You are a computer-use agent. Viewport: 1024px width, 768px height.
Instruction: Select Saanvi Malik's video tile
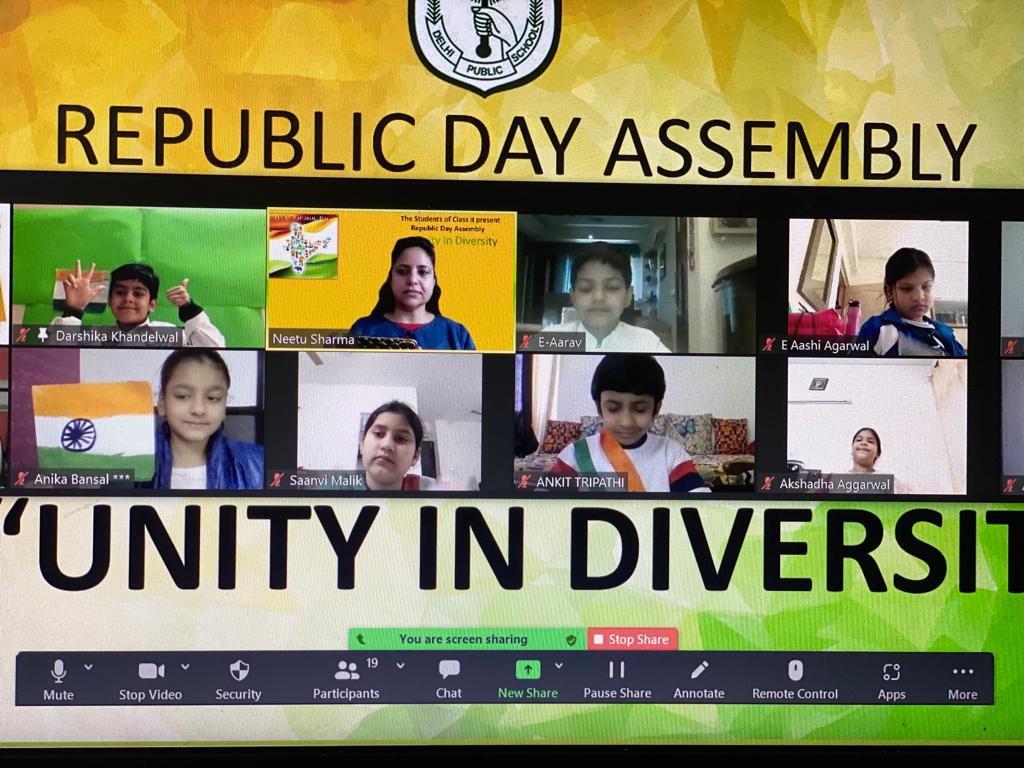390,421
